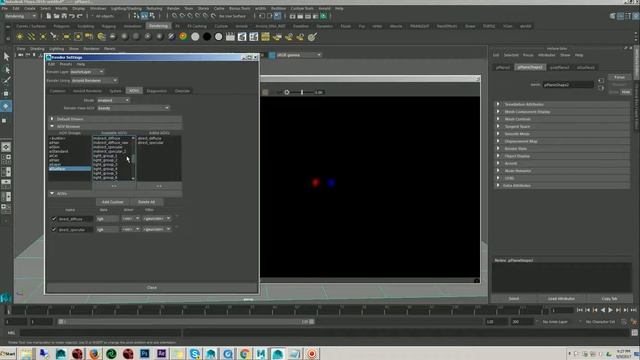Open Presets menu in Render Settings
This screenshot has height=360, width=640.
coord(66,64)
